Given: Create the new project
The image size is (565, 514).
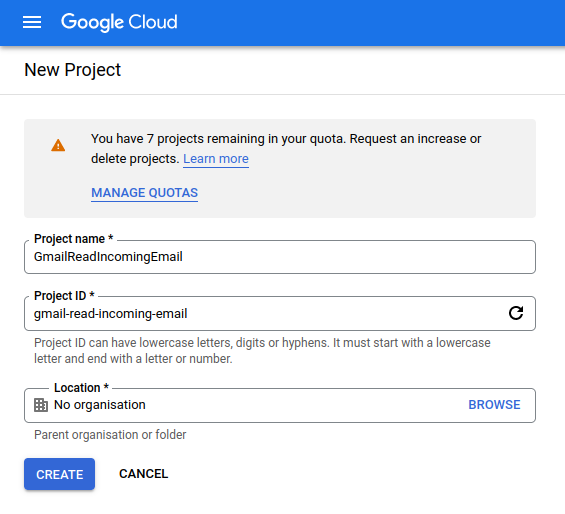Looking at the screenshot, I should (59, 474).
